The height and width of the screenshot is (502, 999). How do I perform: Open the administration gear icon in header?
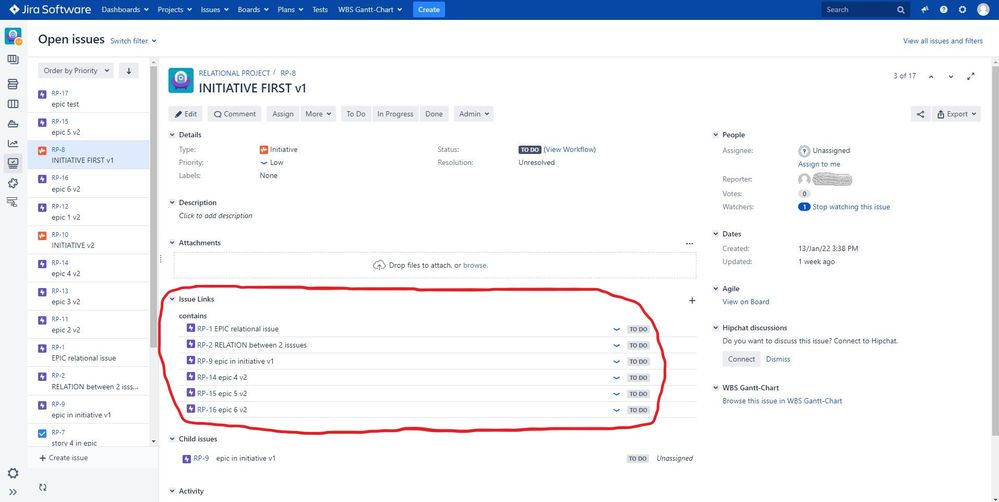963,10
